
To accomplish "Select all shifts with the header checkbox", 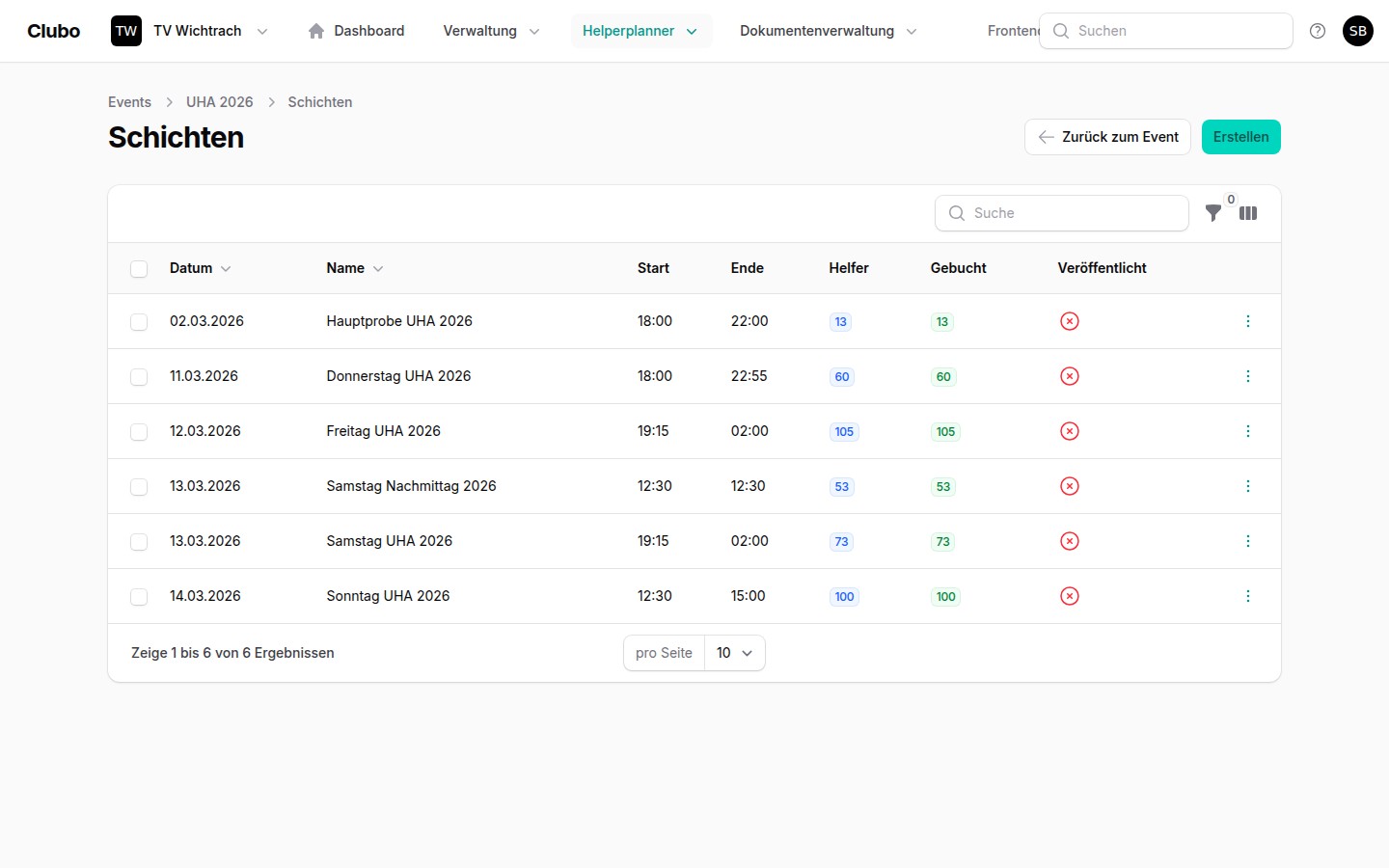I will coord(139,269).
